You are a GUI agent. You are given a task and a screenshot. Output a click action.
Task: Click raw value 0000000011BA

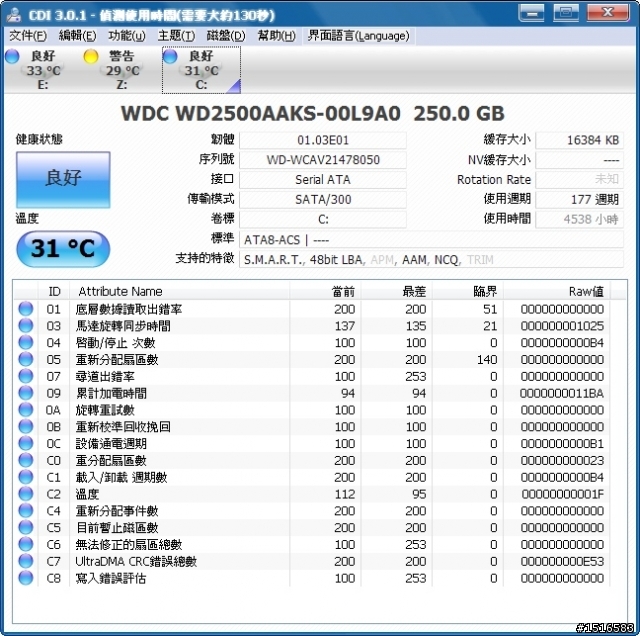tap(562, 393)
